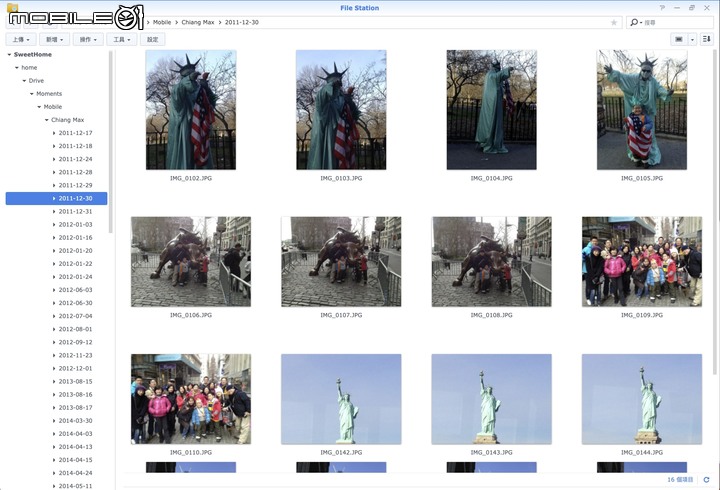Open the 操作 action menu

[88, 39]
